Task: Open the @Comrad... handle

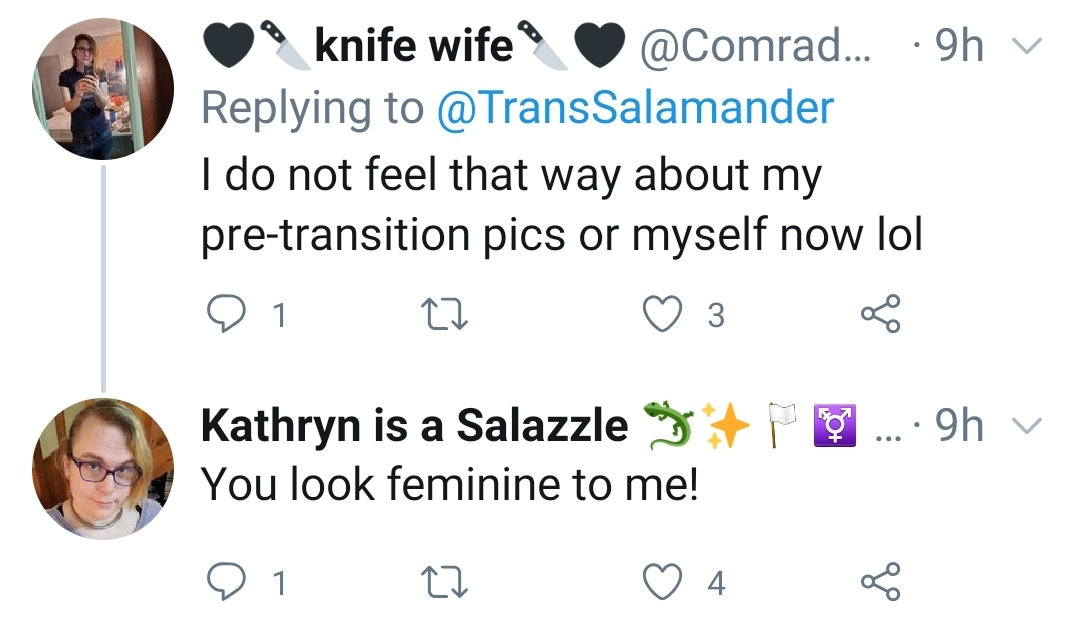Action: 755,46
